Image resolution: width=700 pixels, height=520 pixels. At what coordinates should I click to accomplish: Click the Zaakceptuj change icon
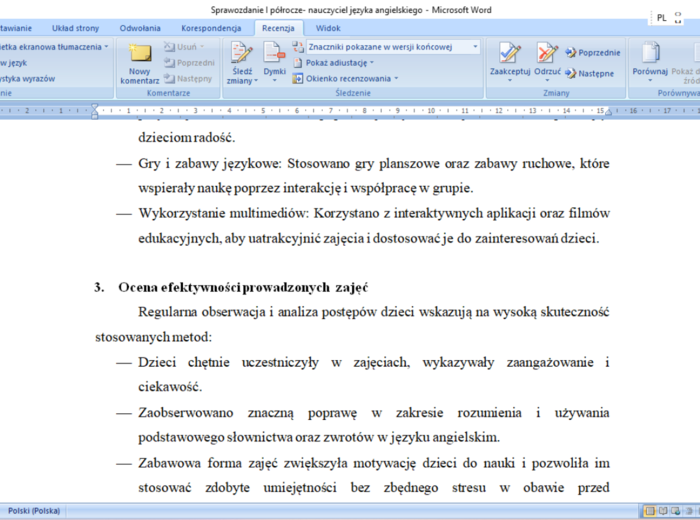pos(510,54)
